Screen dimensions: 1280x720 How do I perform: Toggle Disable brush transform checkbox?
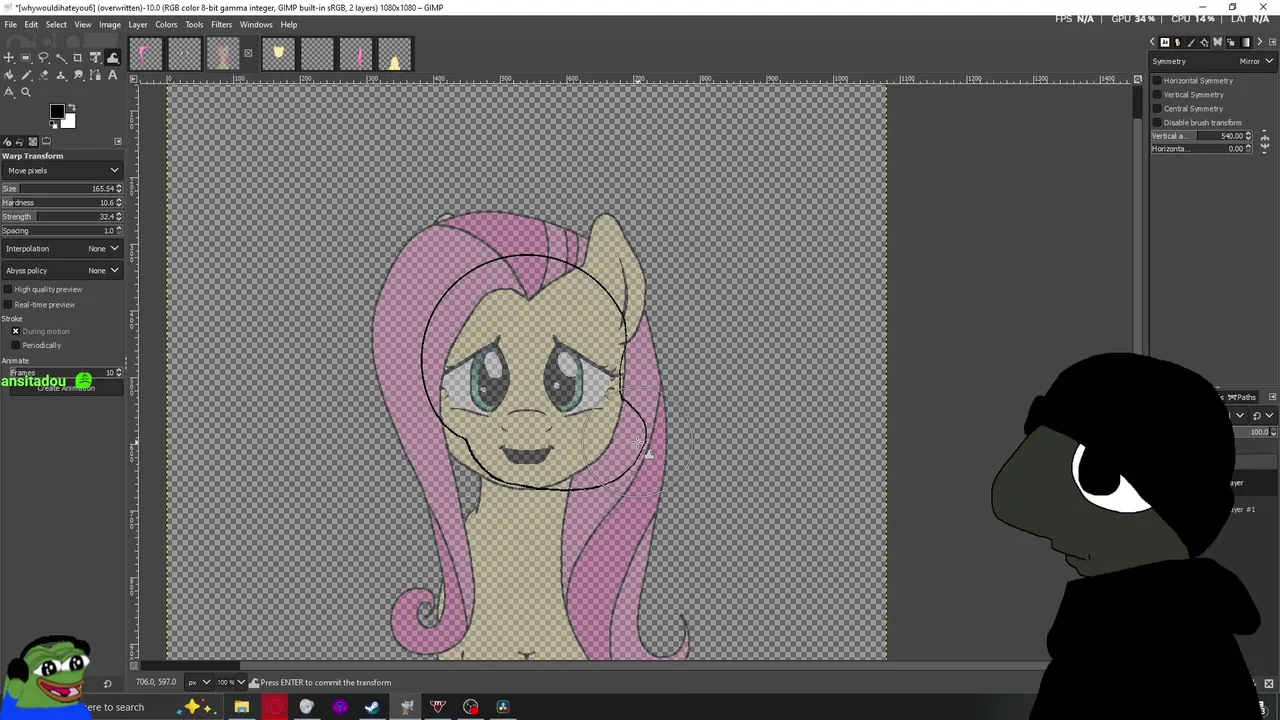click(1157, 122)
